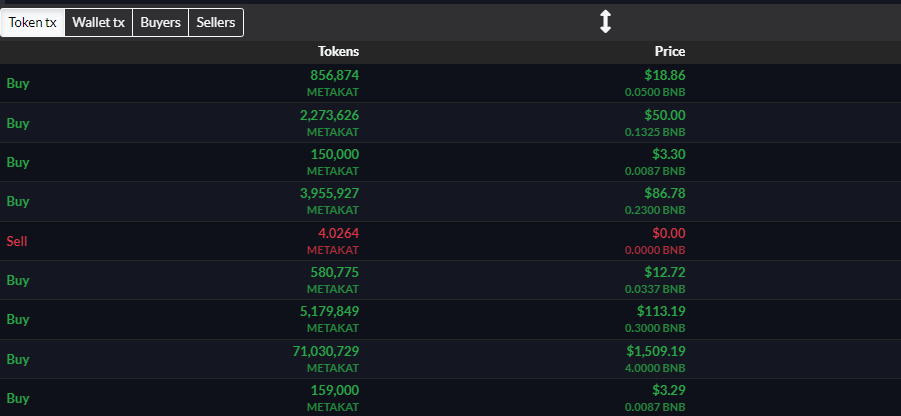Click the $3.29 price value
Viewport: 901px width, 416px height.
click(669, 391)
